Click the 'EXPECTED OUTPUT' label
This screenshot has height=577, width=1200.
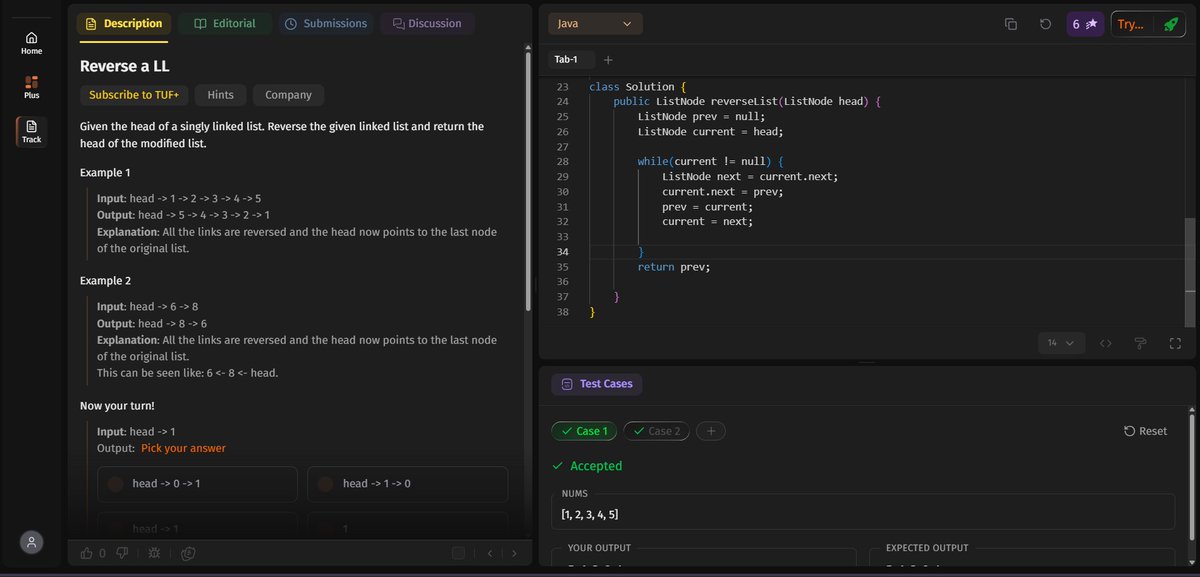(927, 548)
